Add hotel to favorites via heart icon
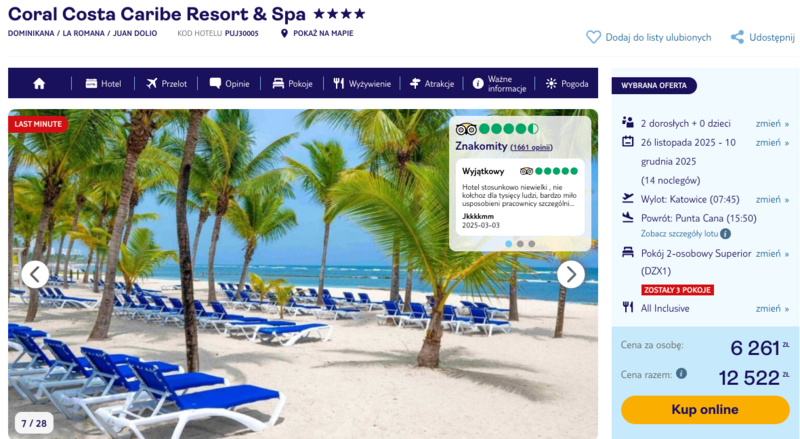This screenshot has width=800, height=439. (593, 37)
